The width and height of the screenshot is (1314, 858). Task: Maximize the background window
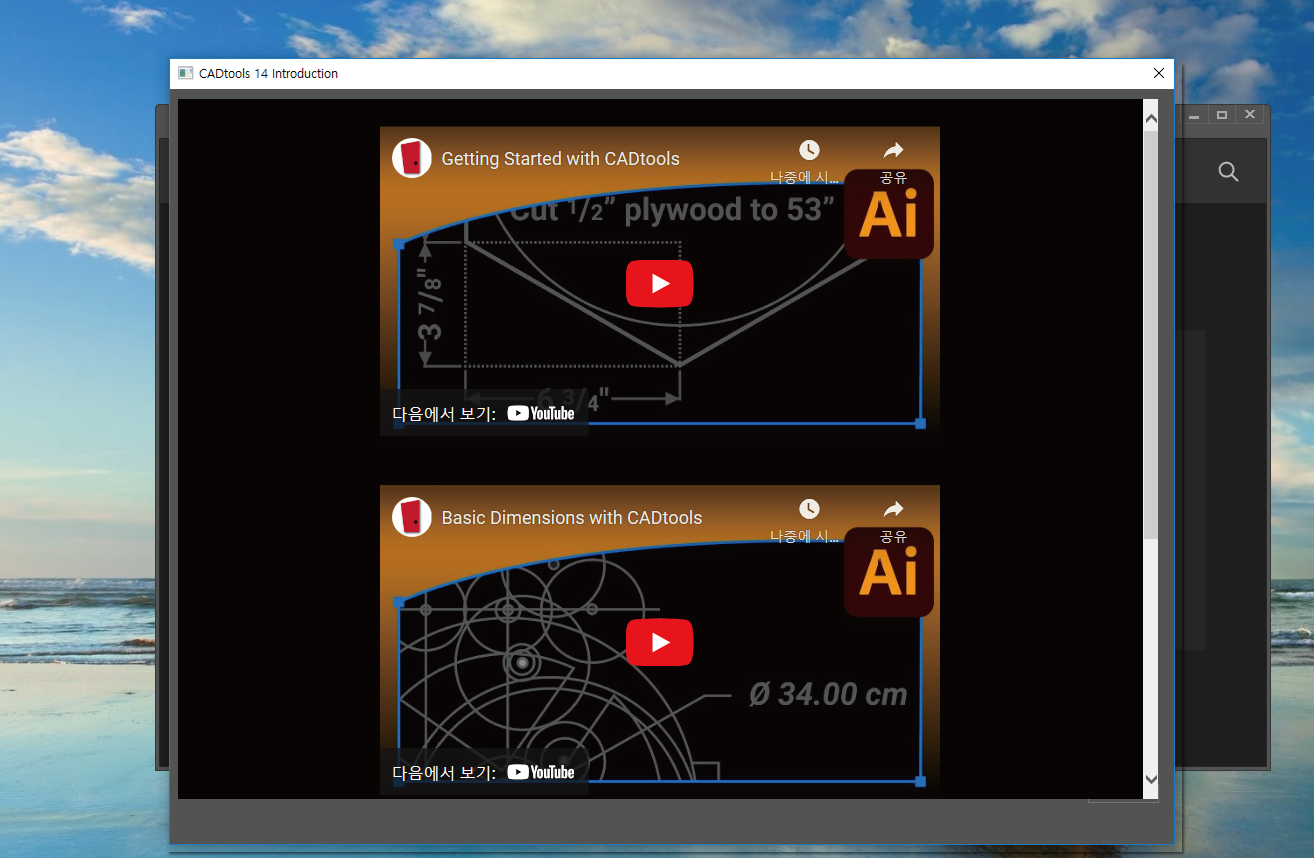1221,115
